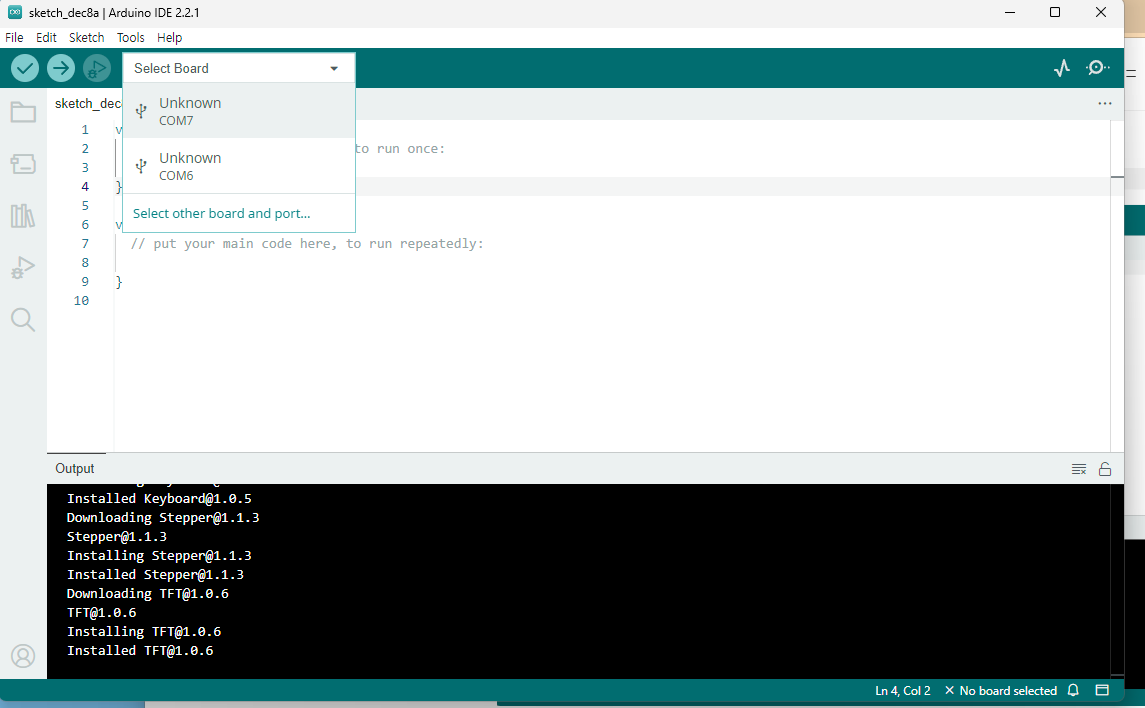Open the Edit menu
The width and height of the screenshot is (1145, 708).
click(x=46, y=38)
